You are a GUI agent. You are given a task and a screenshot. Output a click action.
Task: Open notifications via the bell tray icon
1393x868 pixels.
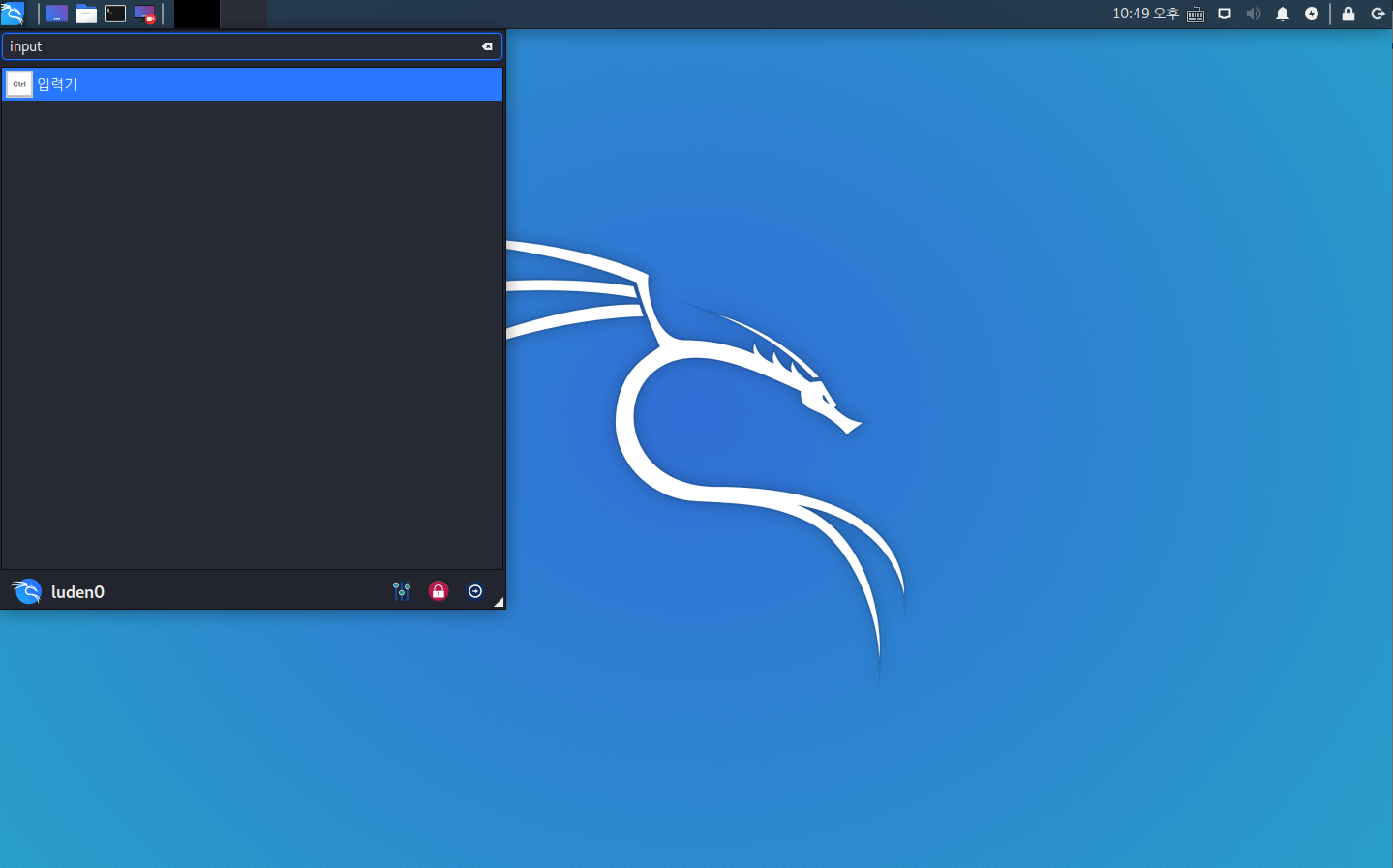pyautogui.click(x=1283, y=14)
